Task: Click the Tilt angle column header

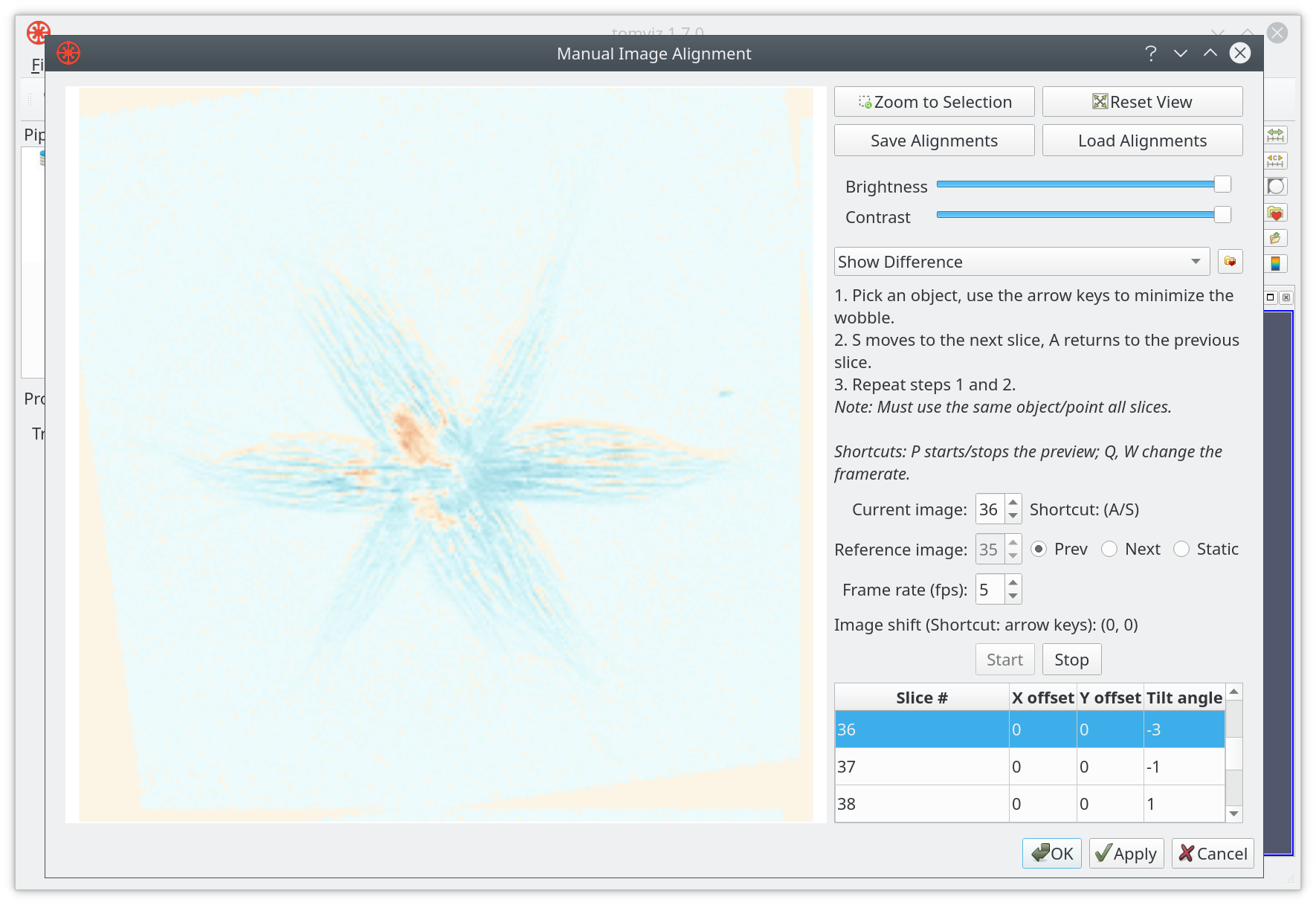Action: pos(1184,698)
